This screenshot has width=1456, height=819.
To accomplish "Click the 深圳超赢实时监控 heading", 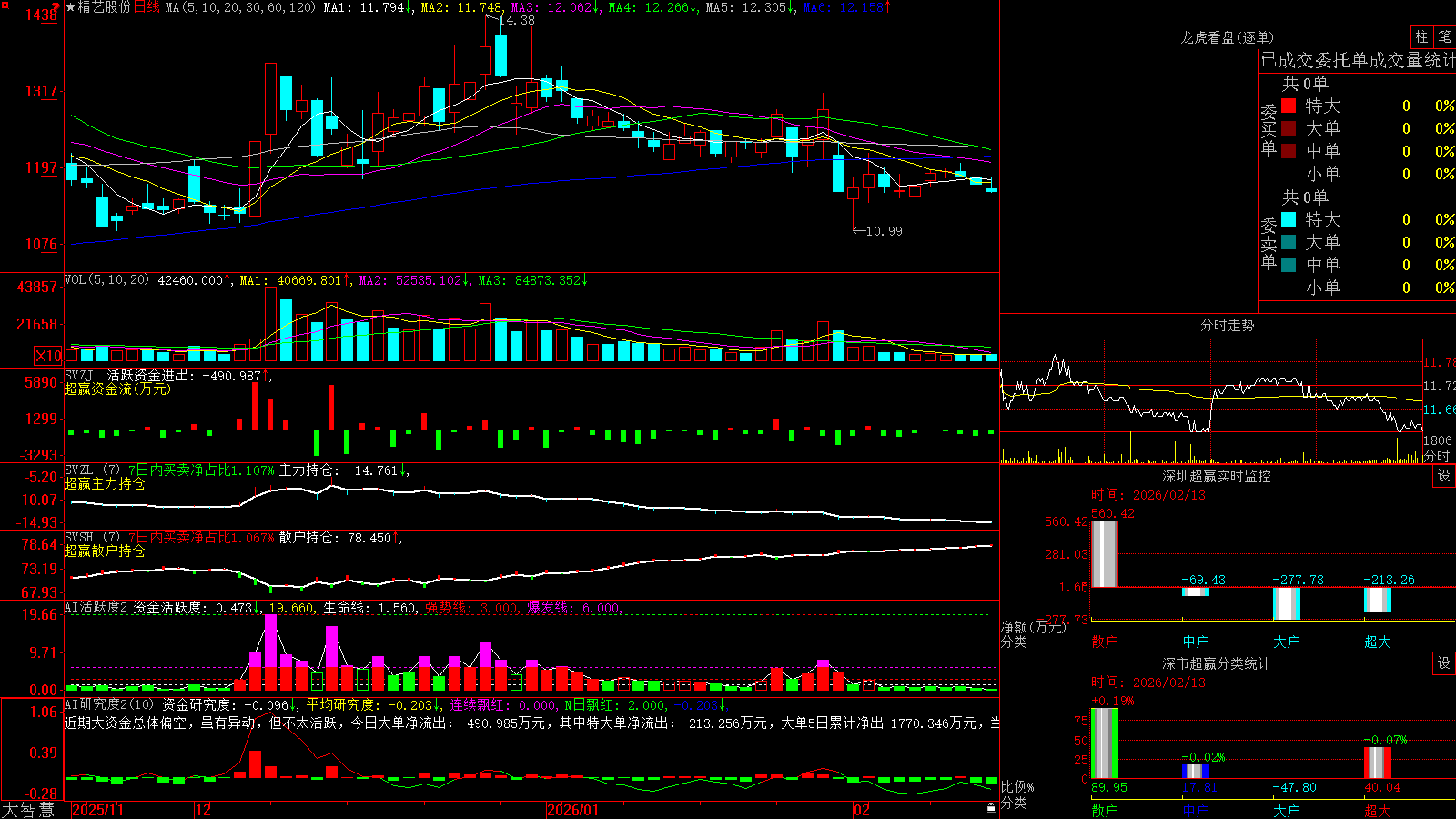I will 1217,476.
